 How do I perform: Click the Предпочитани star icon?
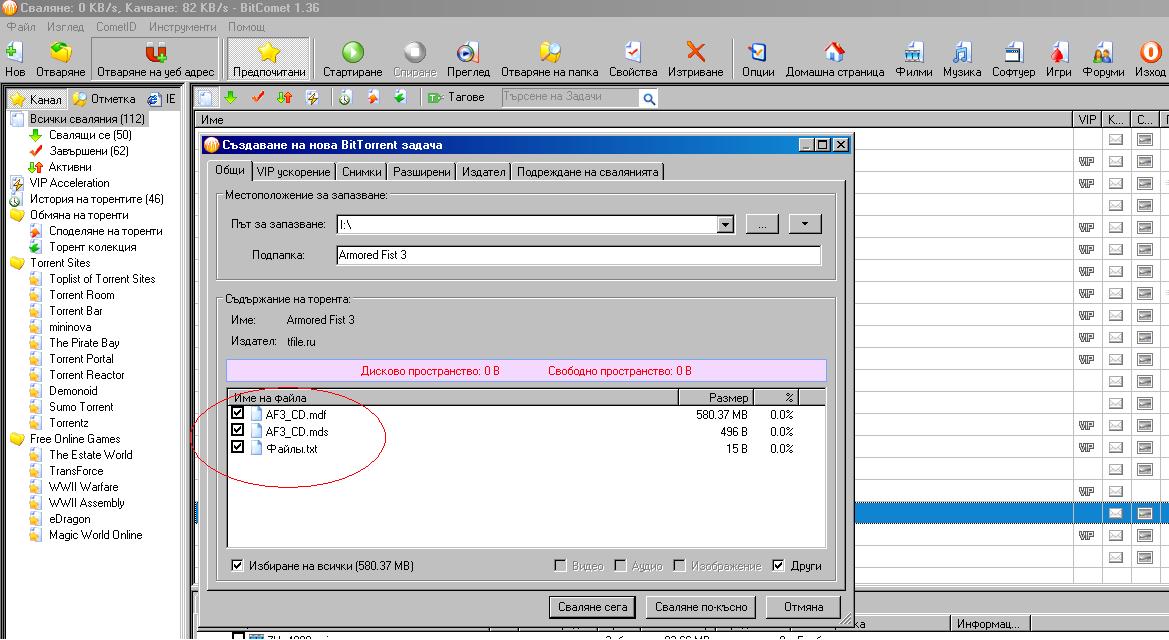[x=269, y=53]
